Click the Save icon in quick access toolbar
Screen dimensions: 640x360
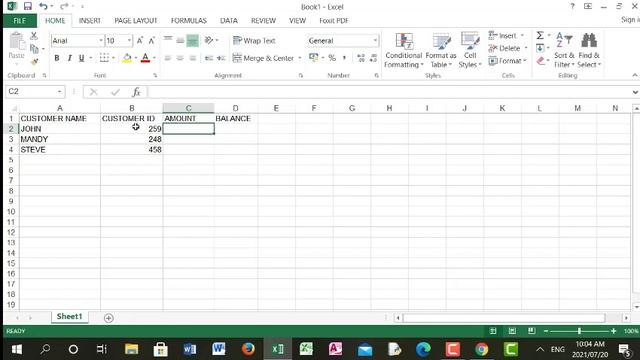(27, 6)
